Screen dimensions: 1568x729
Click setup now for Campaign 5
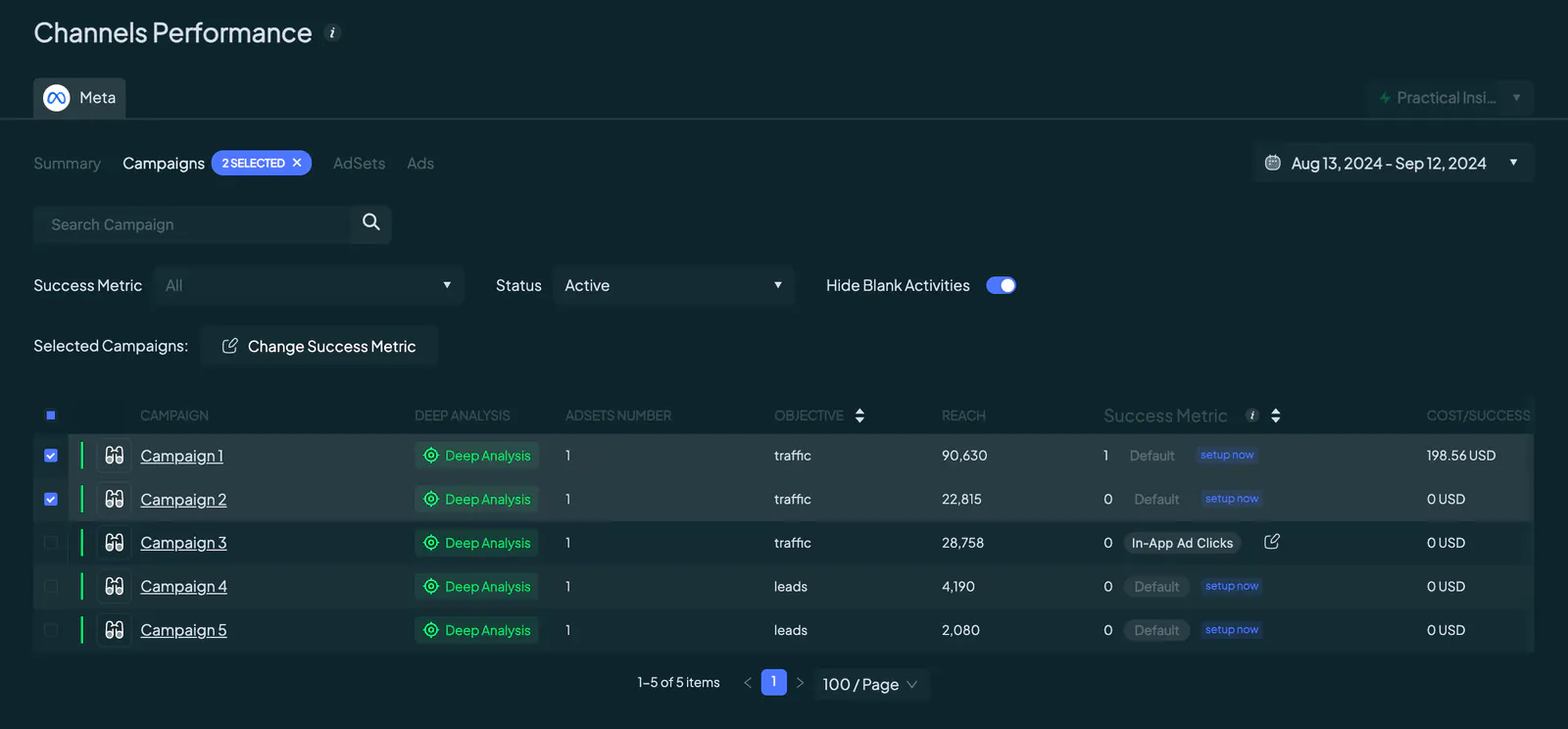coord(1231,630)
